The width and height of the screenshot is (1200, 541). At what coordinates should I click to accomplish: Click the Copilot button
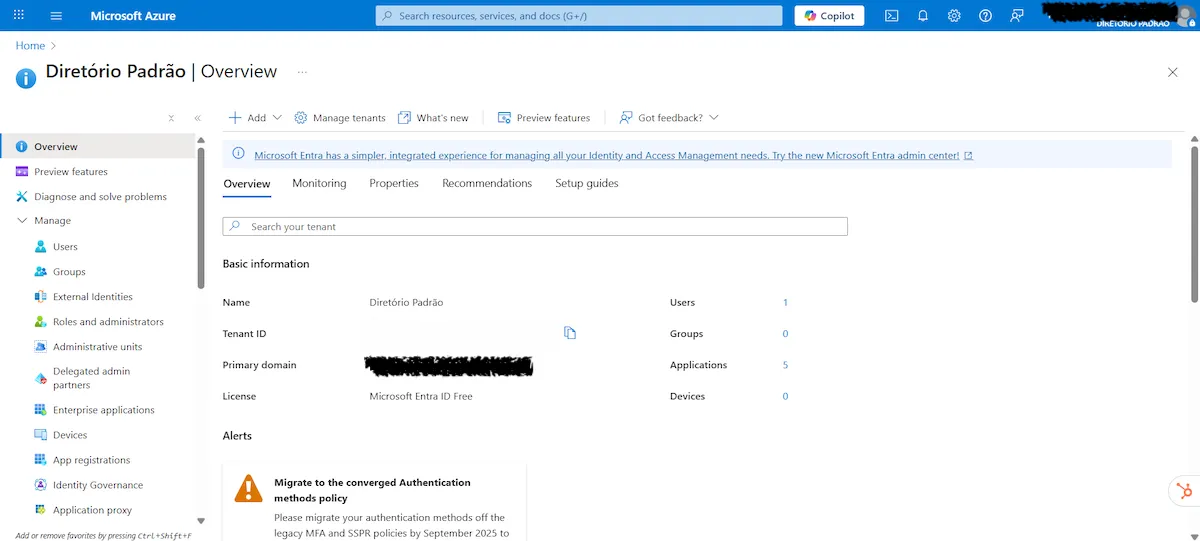[x=829, y=15]
